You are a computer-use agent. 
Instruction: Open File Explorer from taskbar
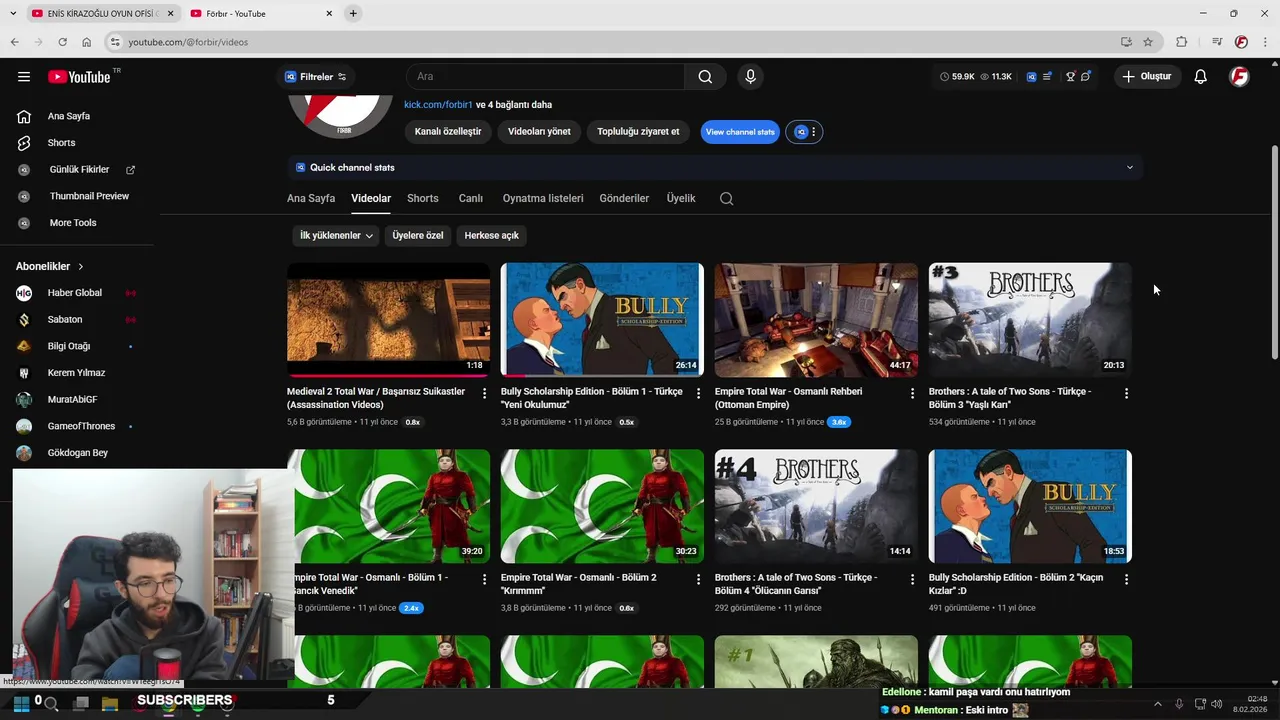tap(110, 704)
